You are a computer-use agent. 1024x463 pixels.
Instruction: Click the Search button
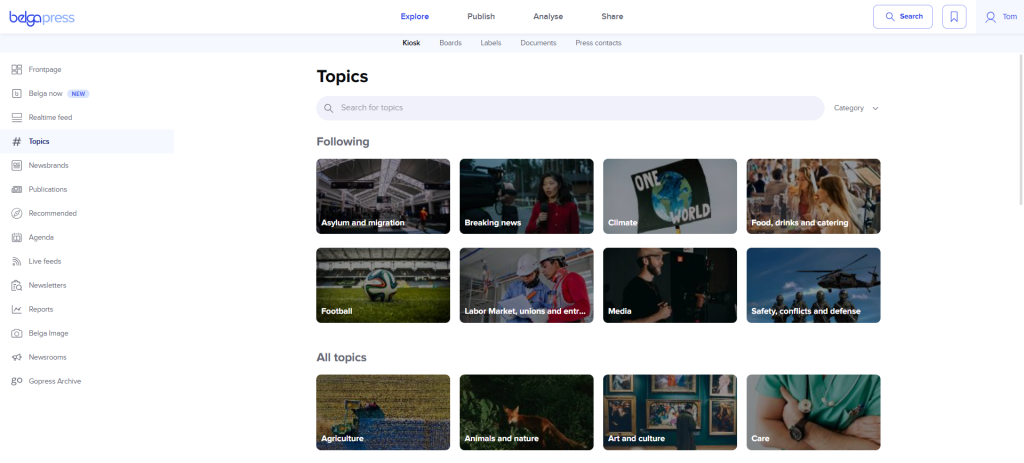(902, 17)
